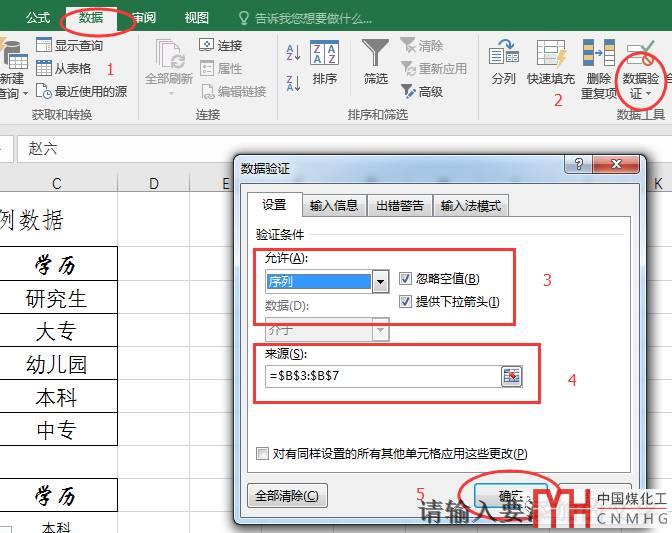672x533 pixels.
Task: Click the range selector icon in Source box
Action: pos(511,376)
